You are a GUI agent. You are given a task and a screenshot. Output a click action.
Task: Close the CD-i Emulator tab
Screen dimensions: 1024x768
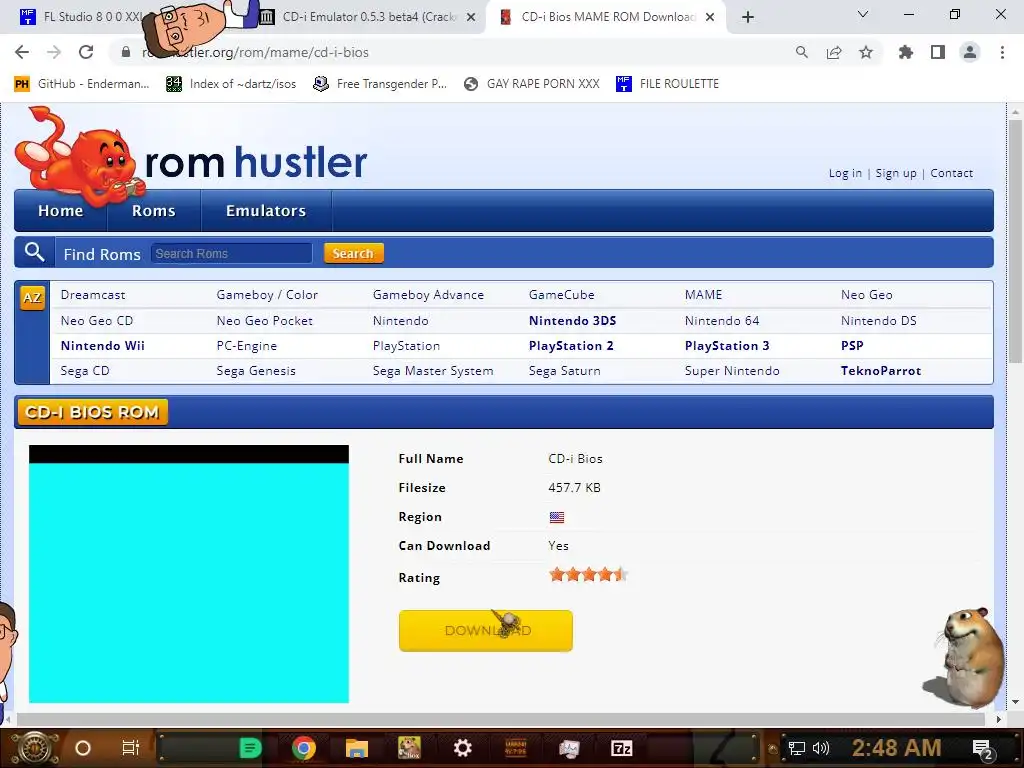pos(471,18)
